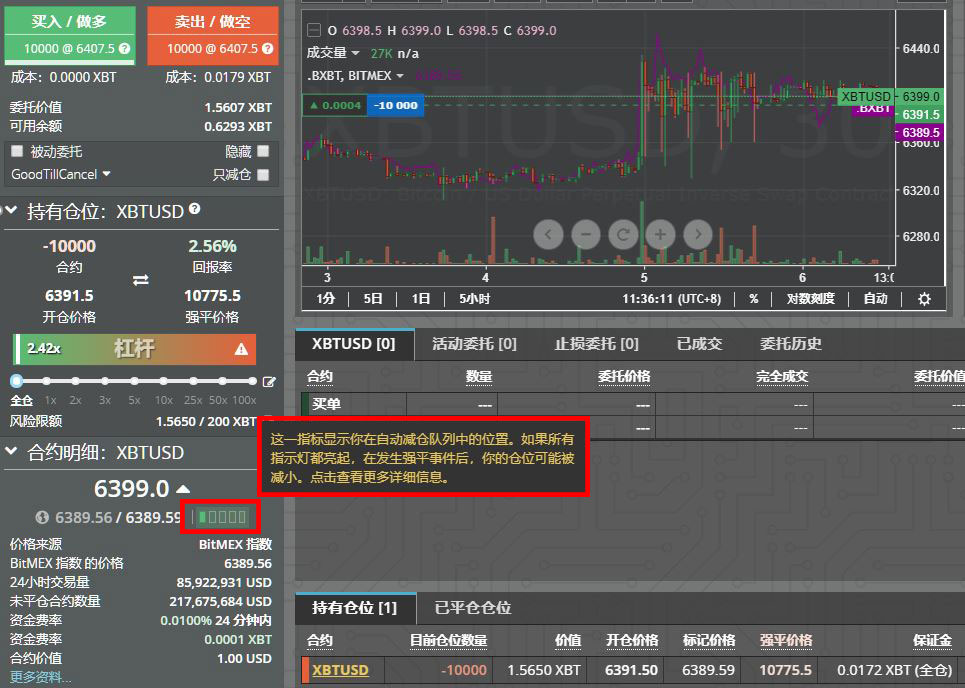Enable the 只减仓 (reduce-only) checkbox

tap(263, 175)
